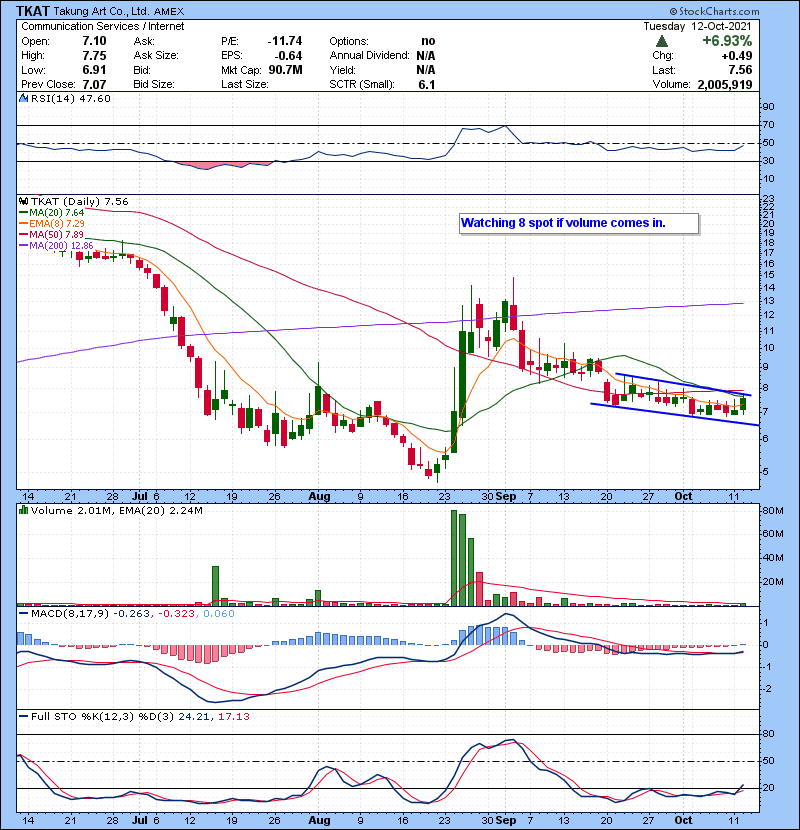The width and height of the screenshot is (800, 830).
Task: Click the High price 7.75
Action: click(x=94, y=56)
